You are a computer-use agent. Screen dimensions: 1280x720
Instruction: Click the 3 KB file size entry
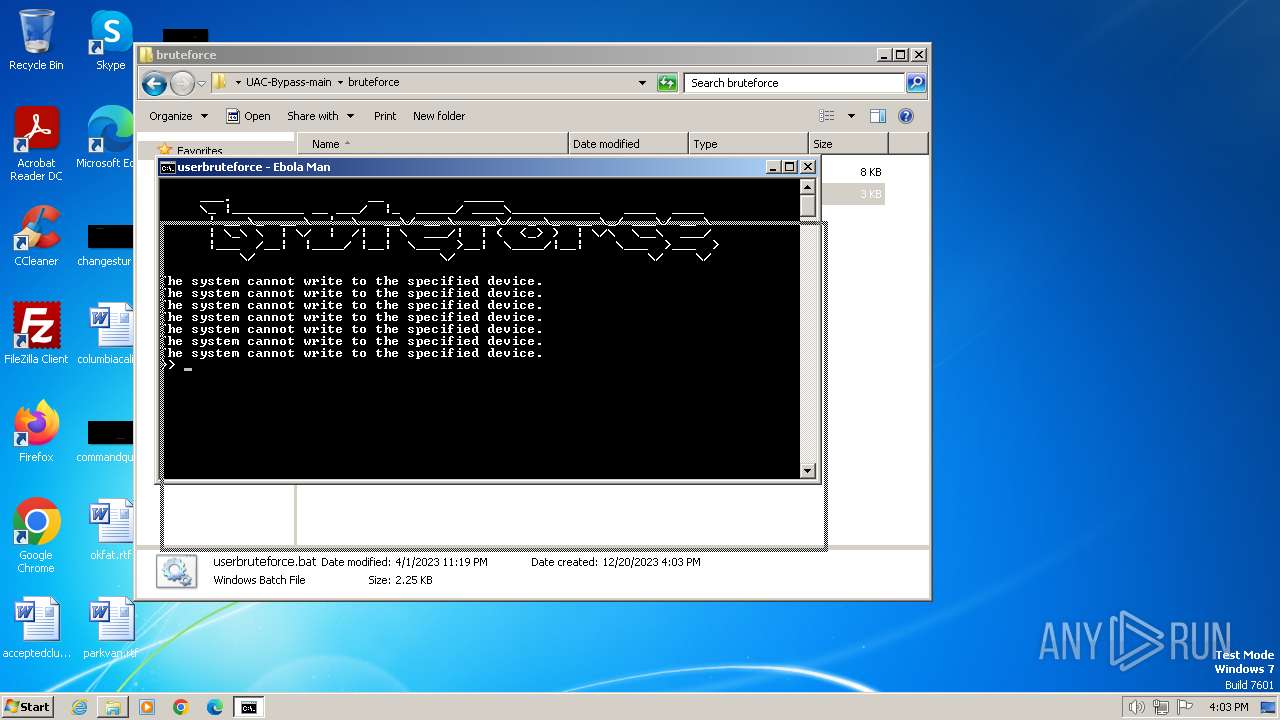(870, 194)
